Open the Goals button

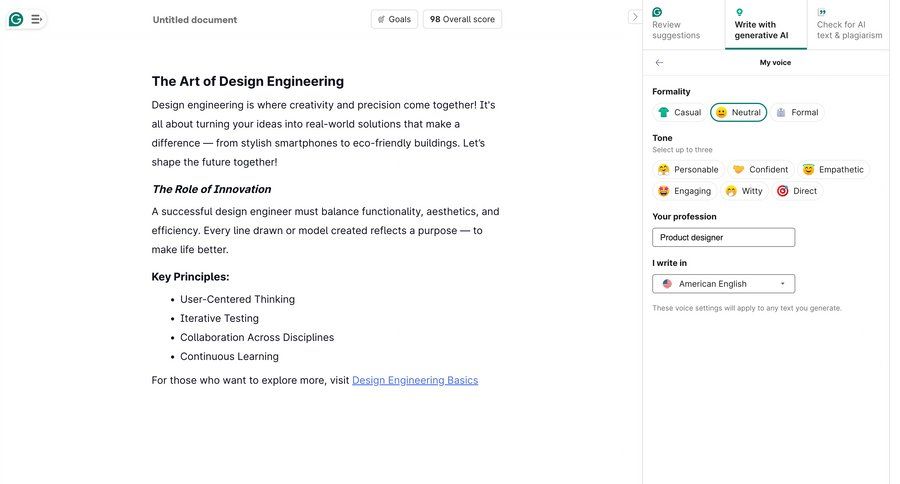pyautogui.click(x=394, y=19)
